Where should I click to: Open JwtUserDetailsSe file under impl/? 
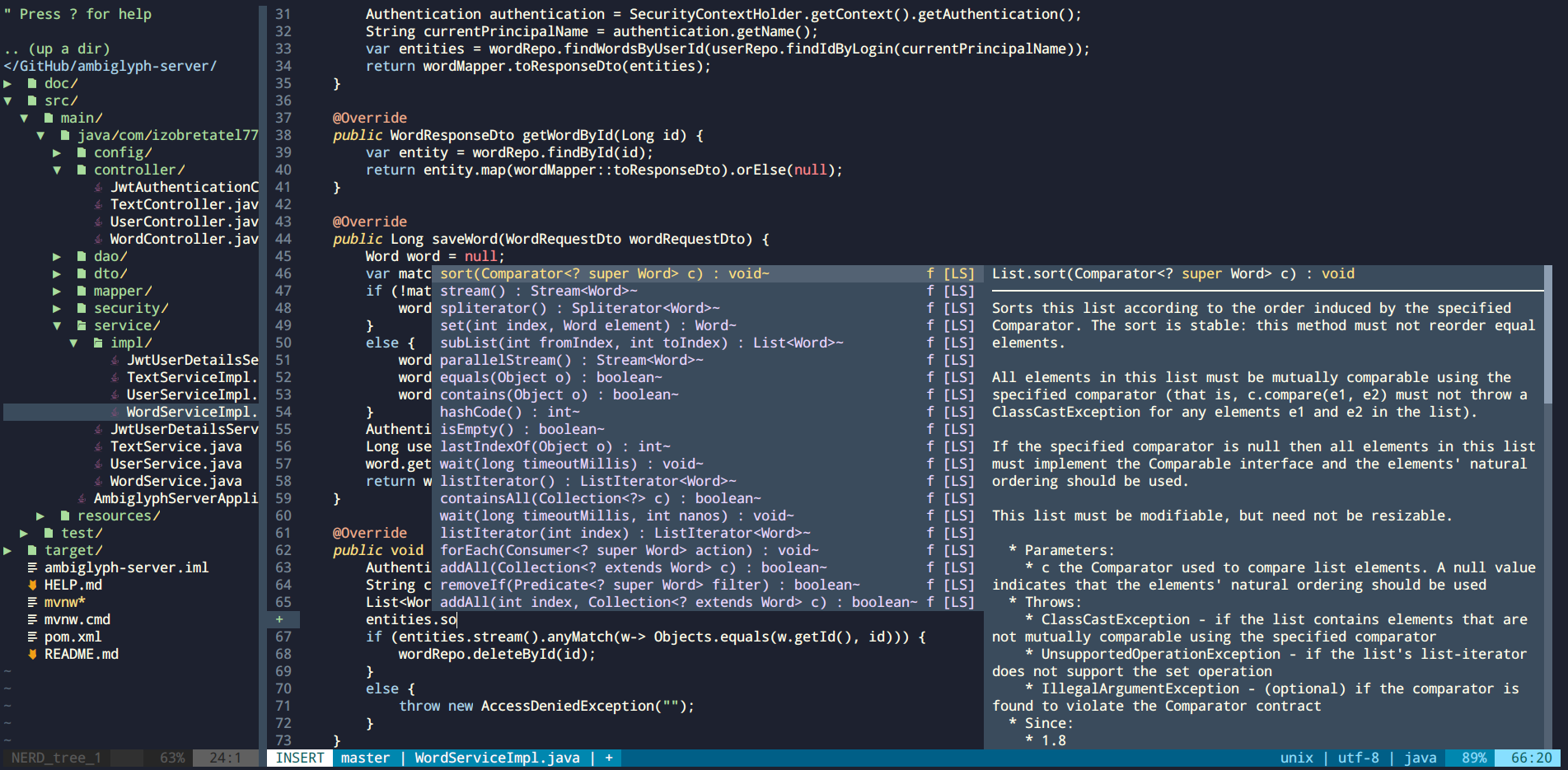coord(192,360)
